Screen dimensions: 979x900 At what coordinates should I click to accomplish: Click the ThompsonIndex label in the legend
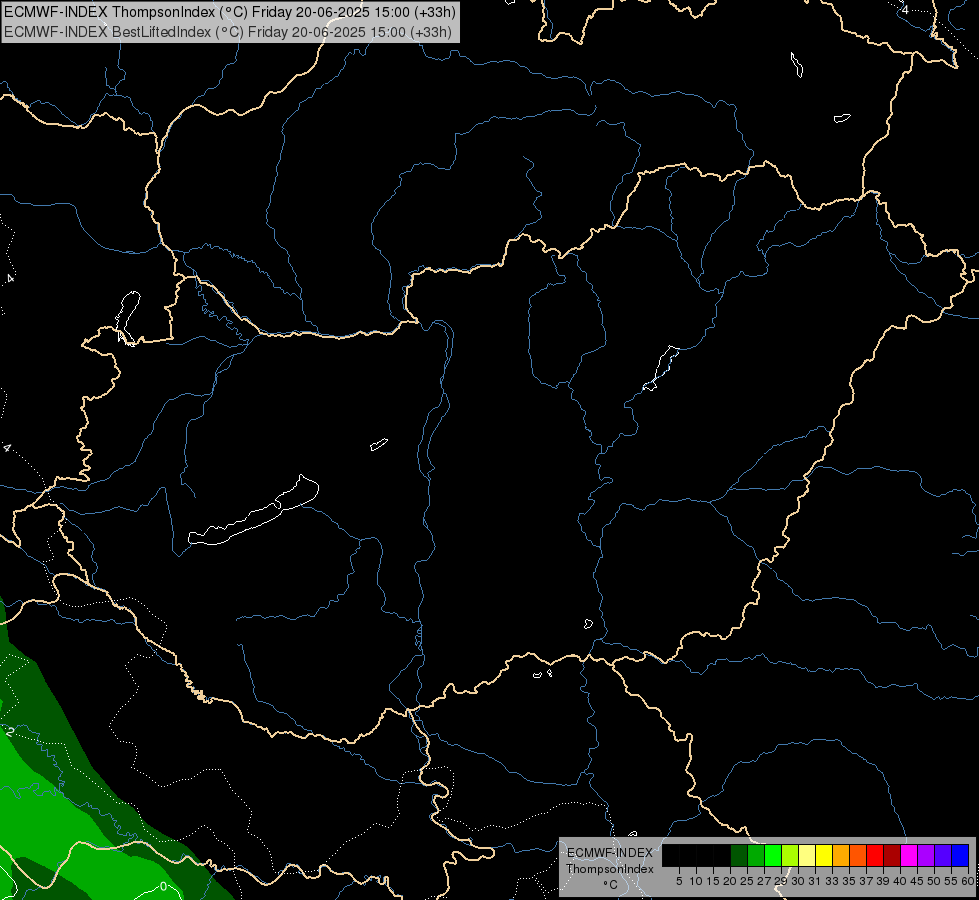[609, 869]
